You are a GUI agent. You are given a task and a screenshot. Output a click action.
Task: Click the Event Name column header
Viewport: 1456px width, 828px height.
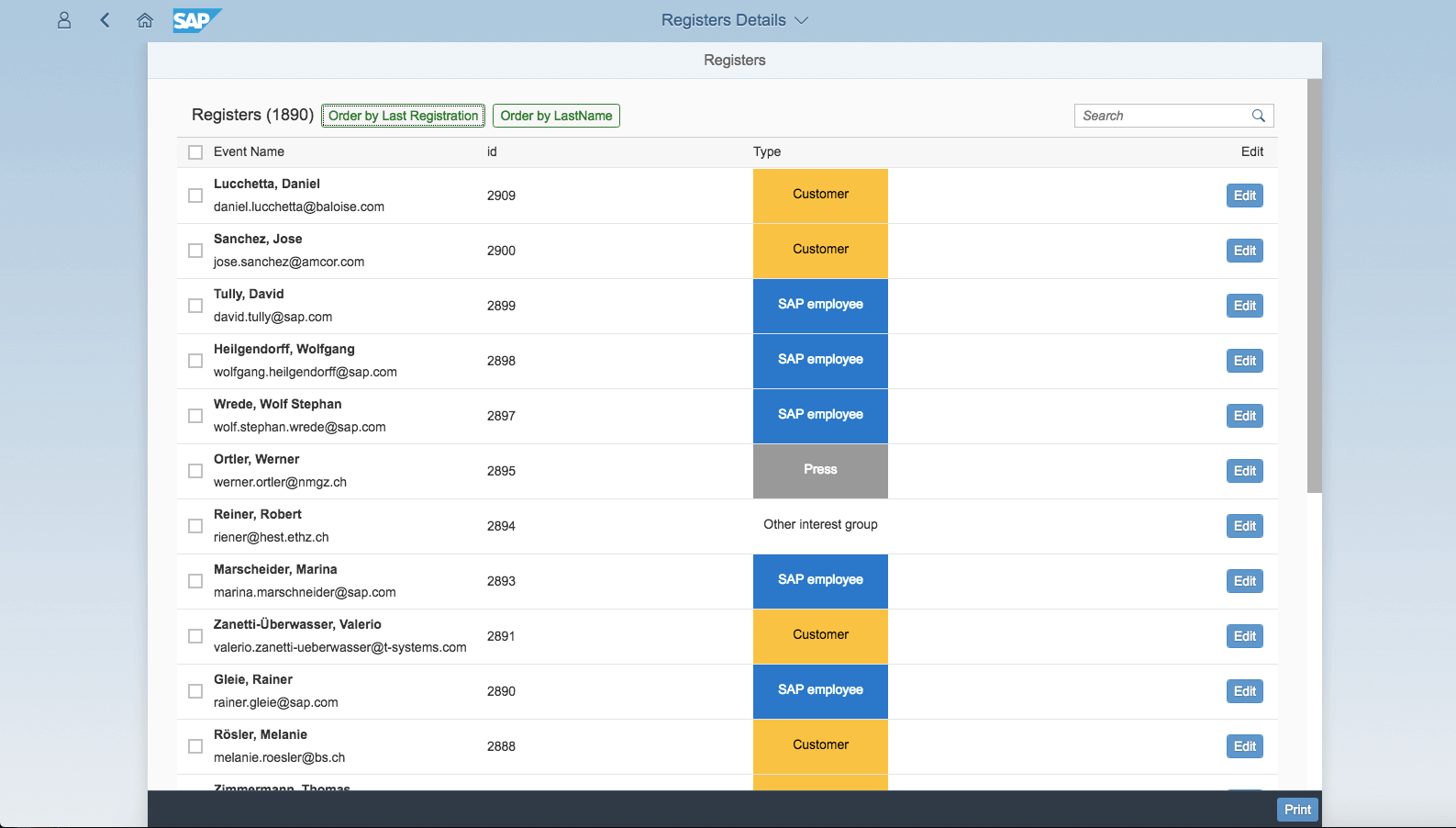(x=249, y=151)
